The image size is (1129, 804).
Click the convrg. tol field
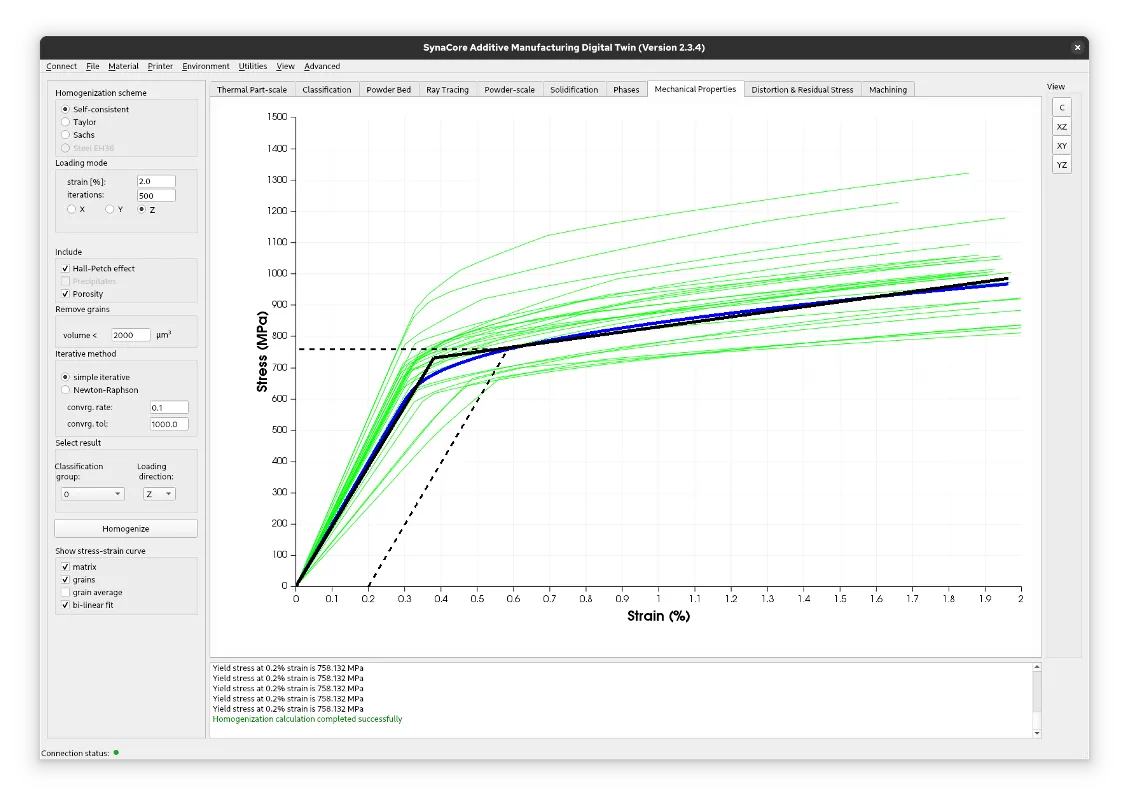[169, 425]
